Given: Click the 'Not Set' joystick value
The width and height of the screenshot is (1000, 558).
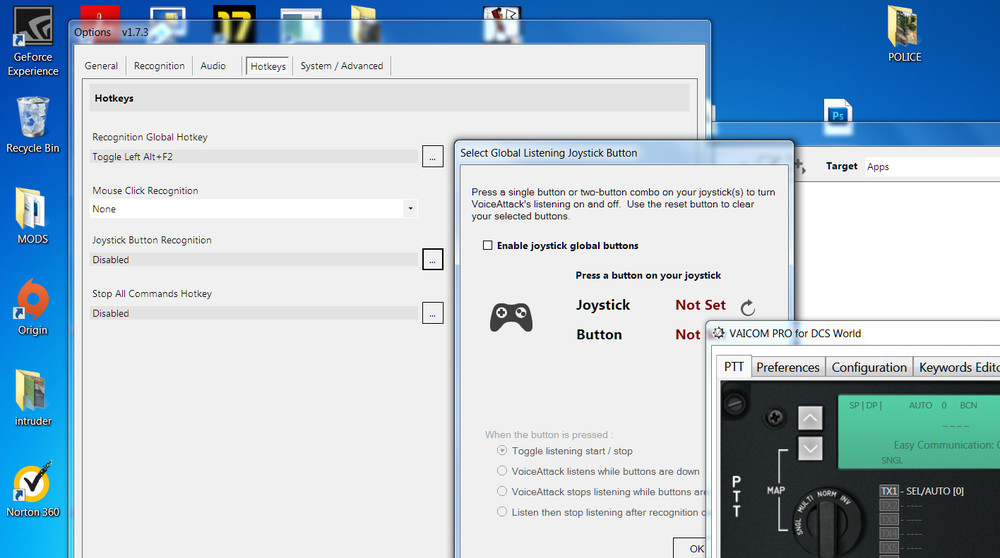Looking at the screenshot, I should [700, 305].
